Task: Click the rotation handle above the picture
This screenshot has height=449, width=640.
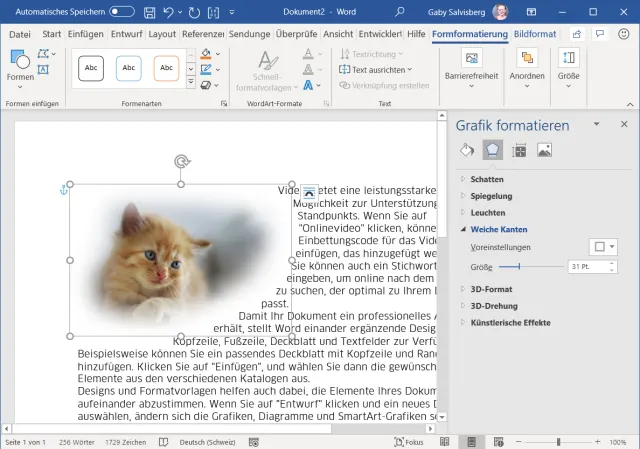Action: 181,161
